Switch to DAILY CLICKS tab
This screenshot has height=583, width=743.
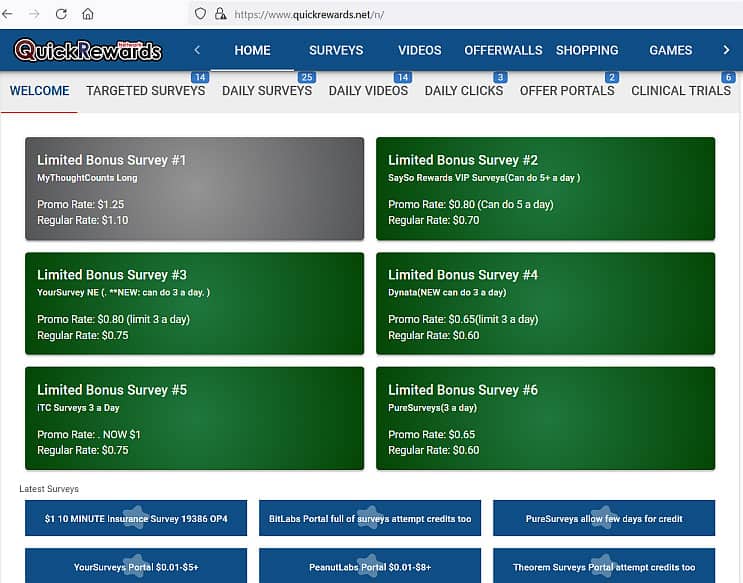pos(463,91)
